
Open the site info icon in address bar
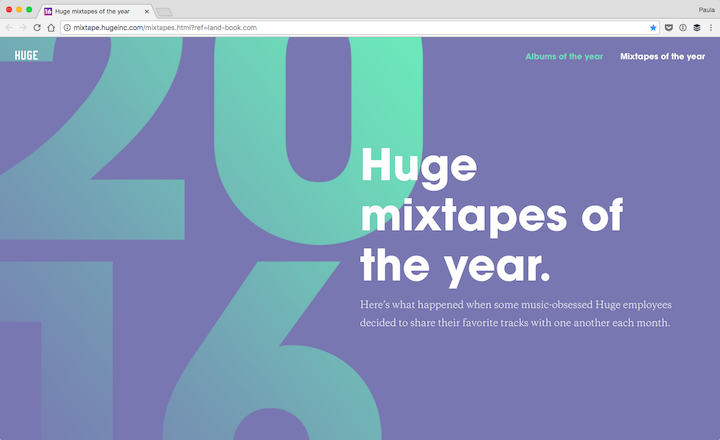coord(67,28)
